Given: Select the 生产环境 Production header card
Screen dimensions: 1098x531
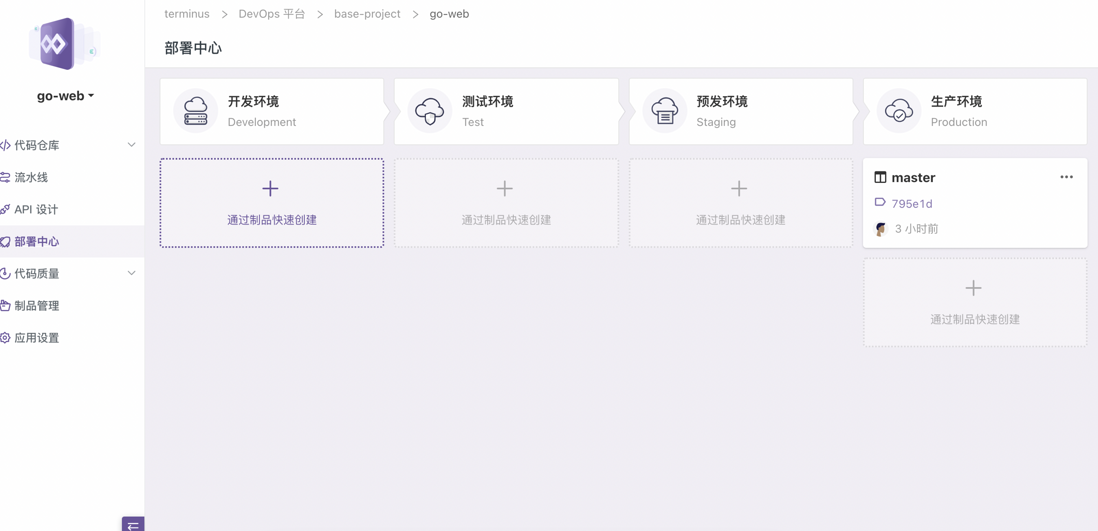Looking at the screenshot, I should (975, 111).
